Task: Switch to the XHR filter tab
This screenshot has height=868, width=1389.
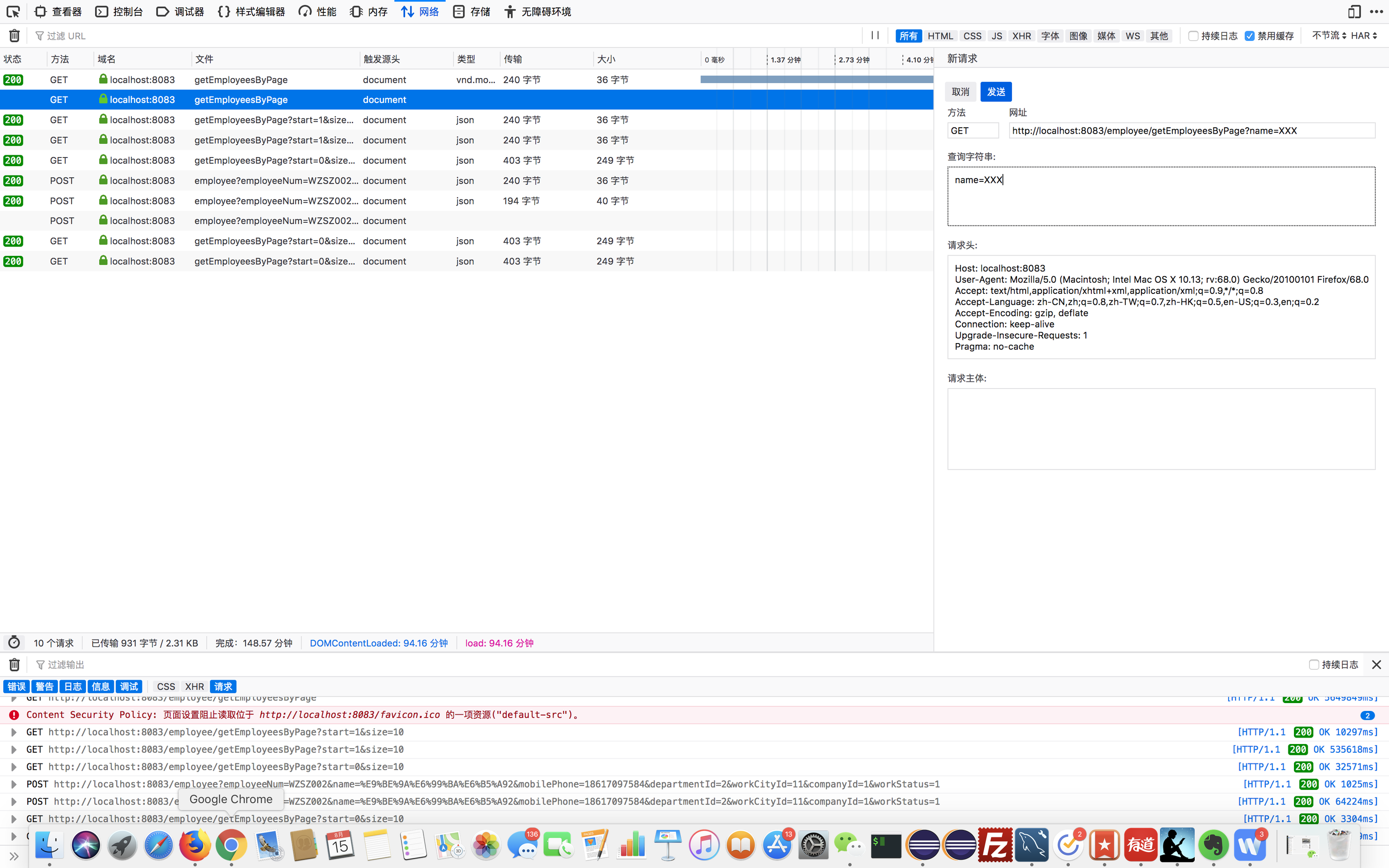Action: [x=1021, y=36]
